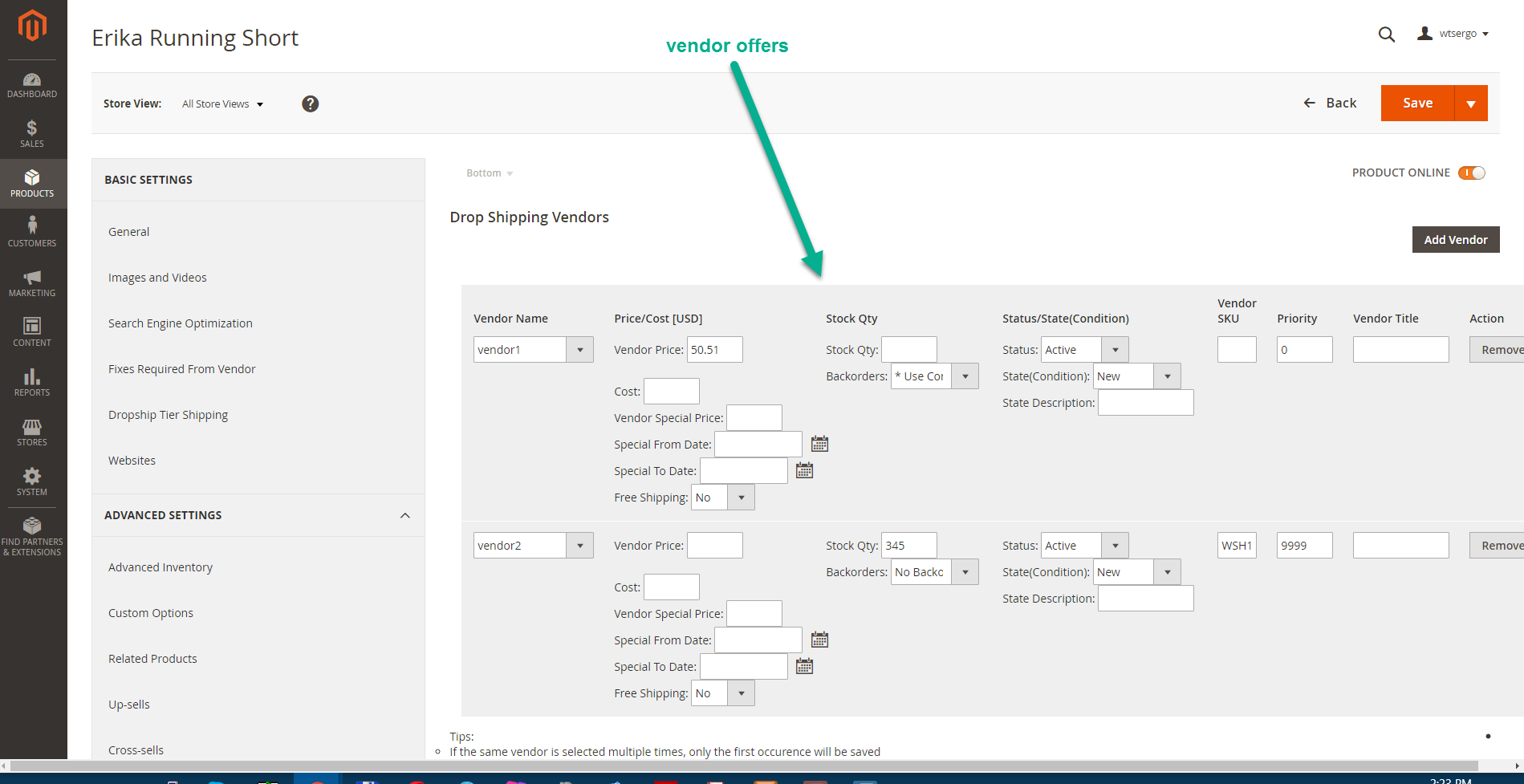Open the Cross-sells tab

point(136,750)
